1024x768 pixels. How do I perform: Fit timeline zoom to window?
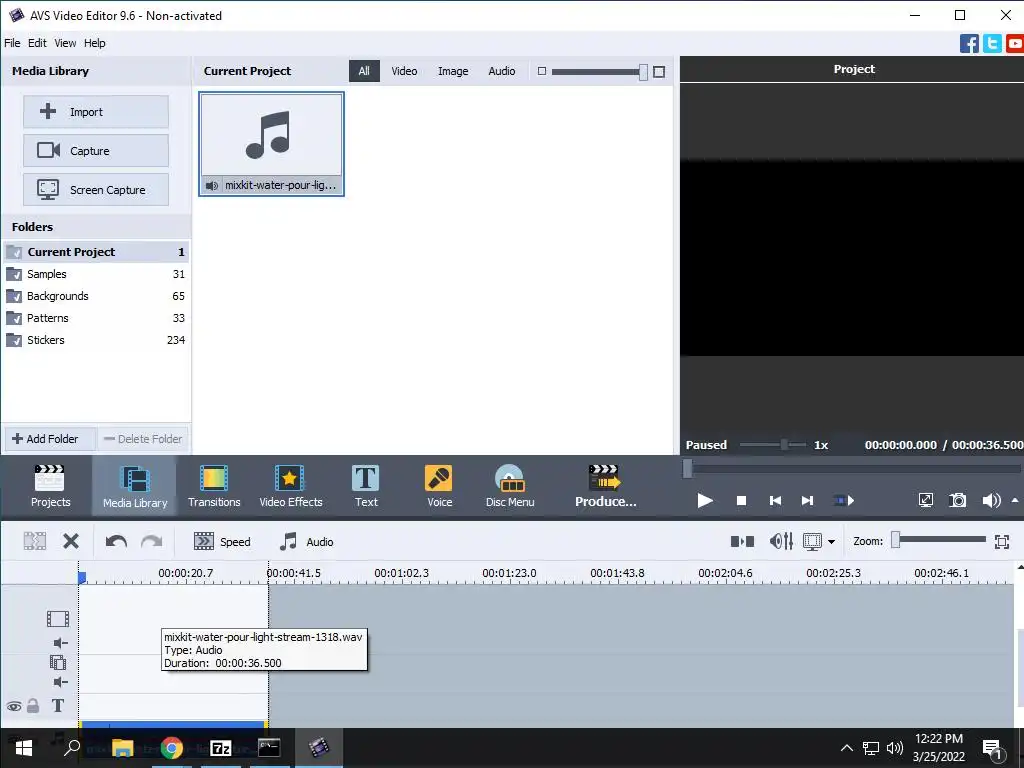click(1002, 541)
